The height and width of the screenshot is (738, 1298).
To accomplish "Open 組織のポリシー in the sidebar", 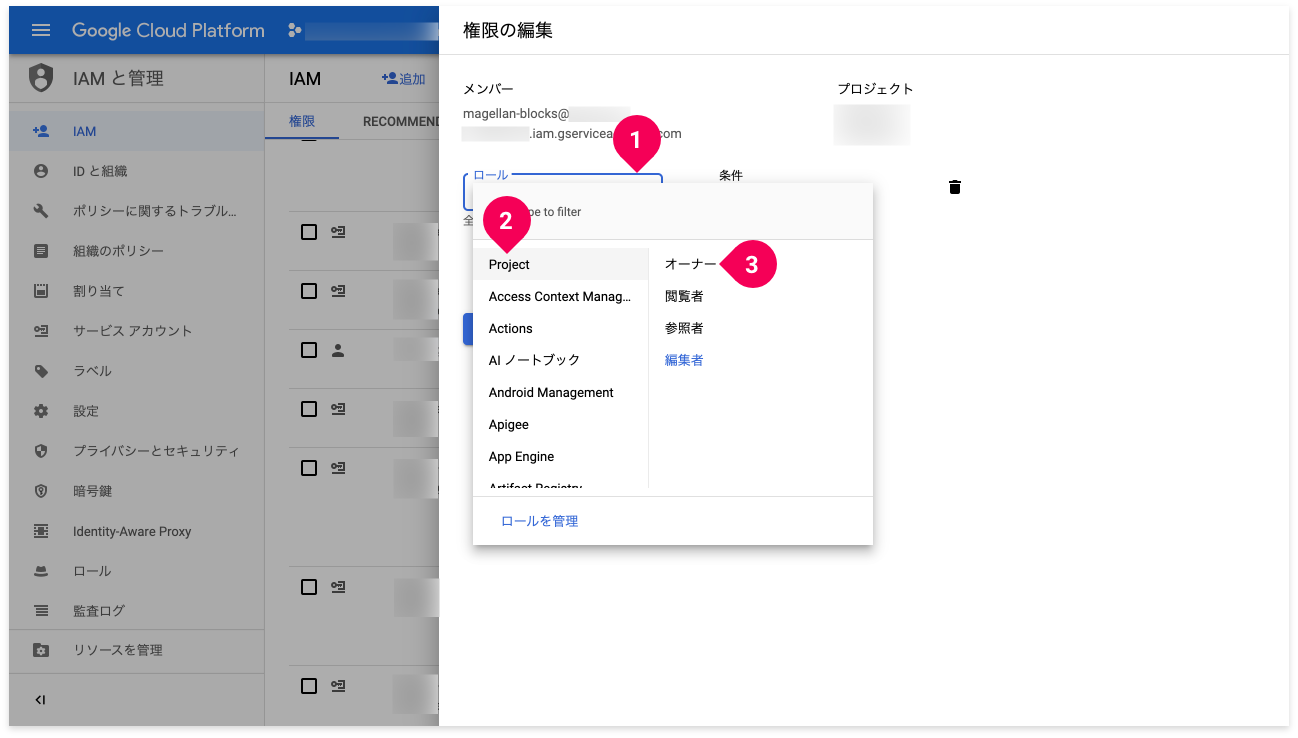I will point(137,251).
